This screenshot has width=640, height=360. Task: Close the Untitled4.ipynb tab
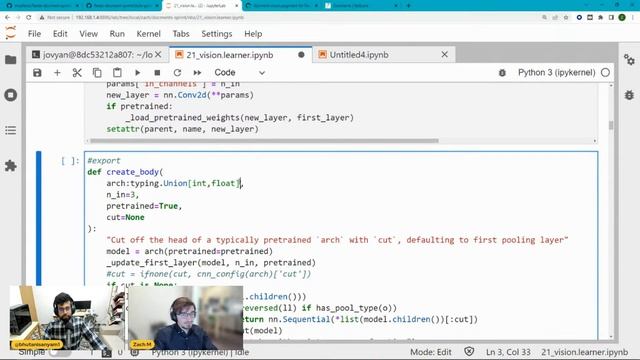tap(444, 54)
